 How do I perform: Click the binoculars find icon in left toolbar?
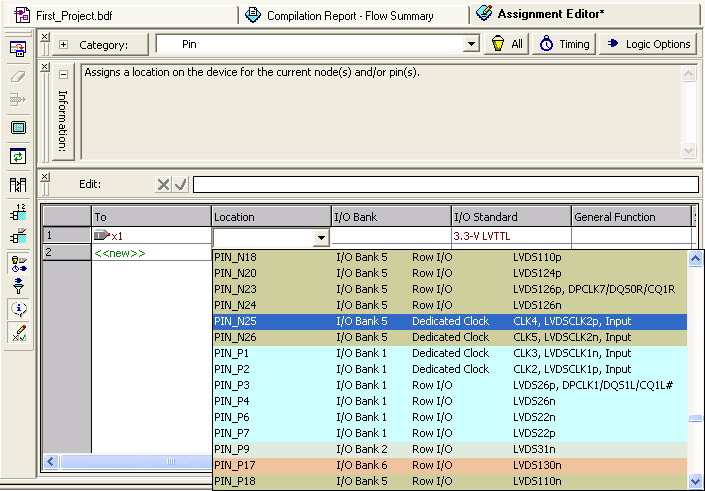pos(17,185)
